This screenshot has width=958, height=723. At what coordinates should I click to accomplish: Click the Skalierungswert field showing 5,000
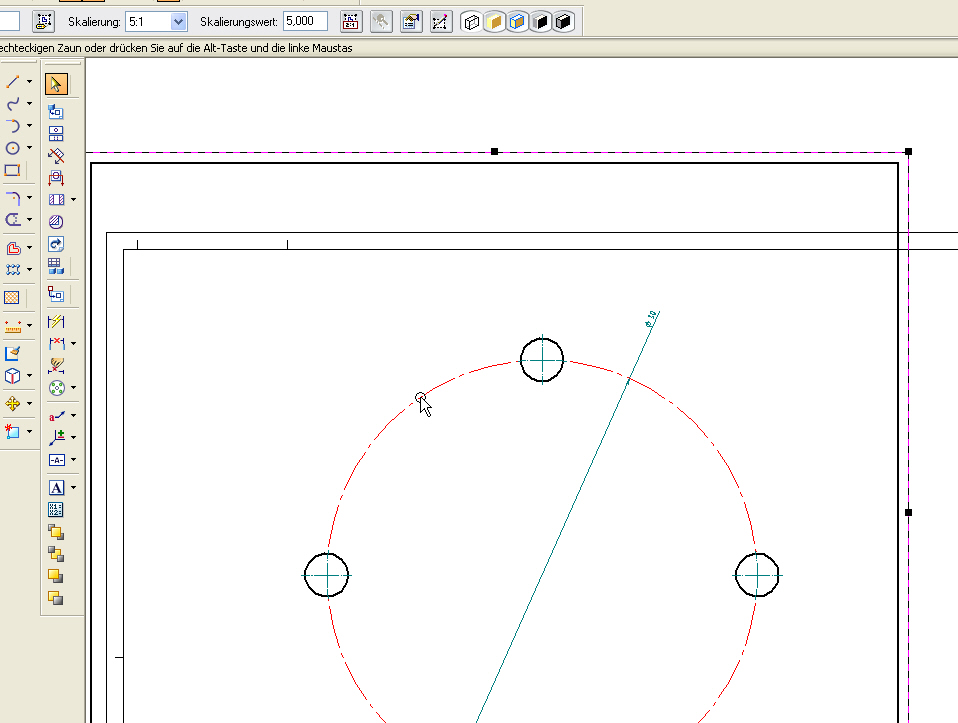tap(305, 21)
